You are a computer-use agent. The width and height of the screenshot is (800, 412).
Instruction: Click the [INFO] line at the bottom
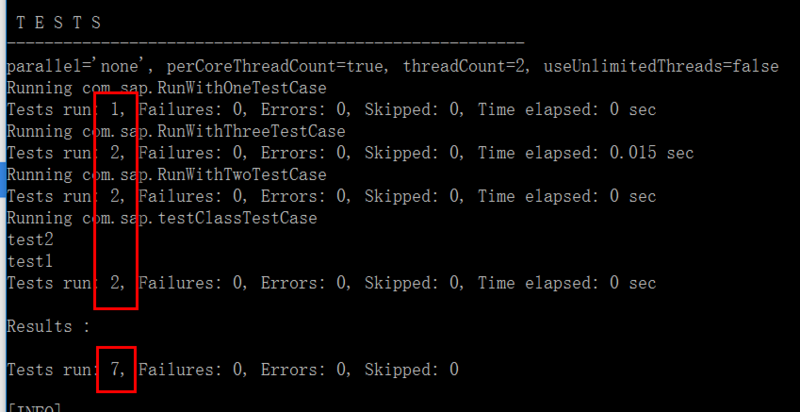(x=34, y=407)
